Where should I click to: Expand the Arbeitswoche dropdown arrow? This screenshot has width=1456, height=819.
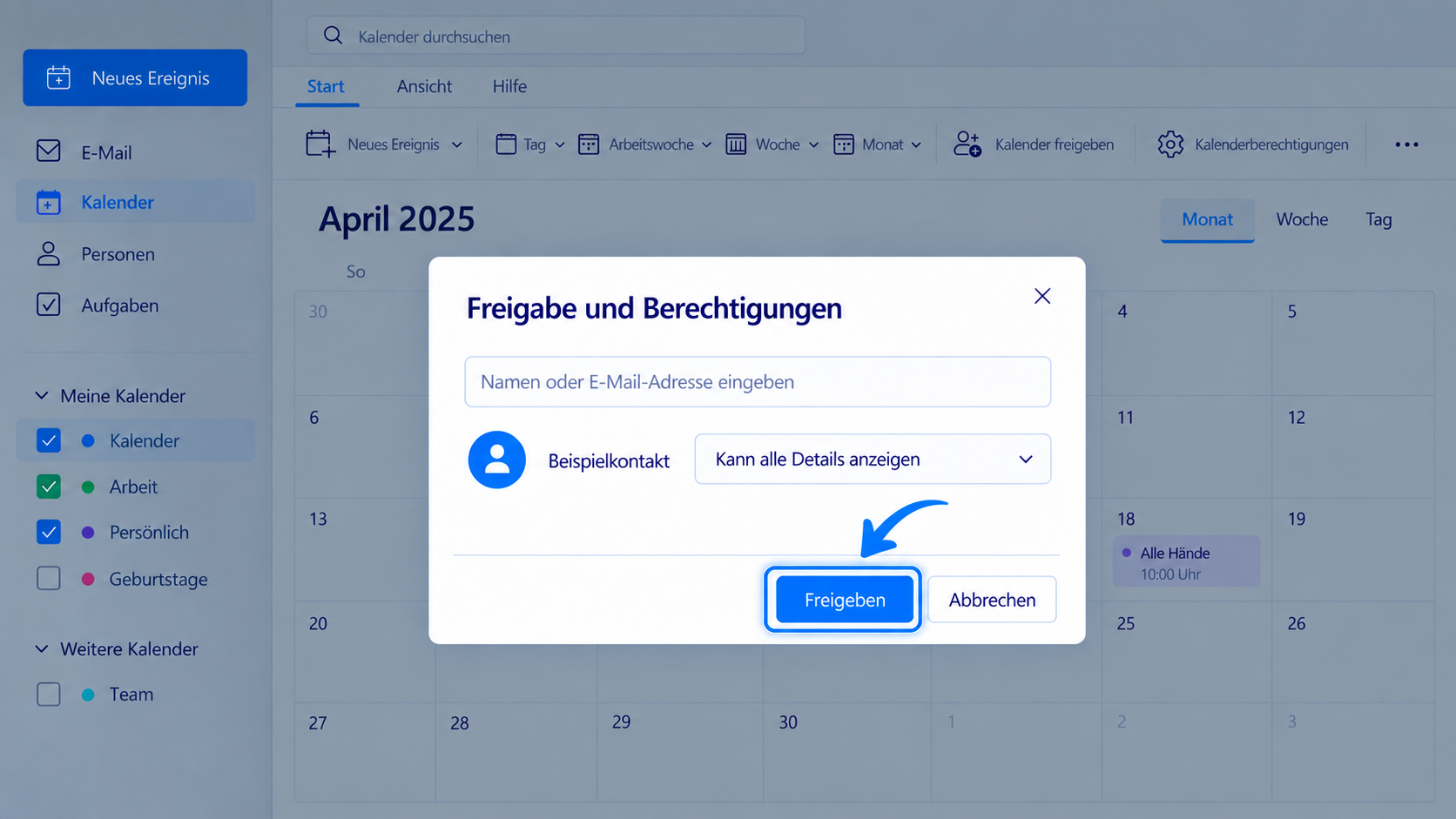706,144
